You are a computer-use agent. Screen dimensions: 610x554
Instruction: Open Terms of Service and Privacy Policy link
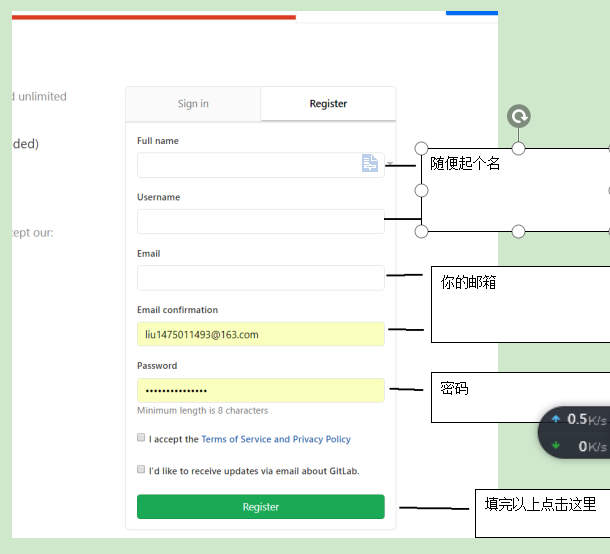pos(276,439)
